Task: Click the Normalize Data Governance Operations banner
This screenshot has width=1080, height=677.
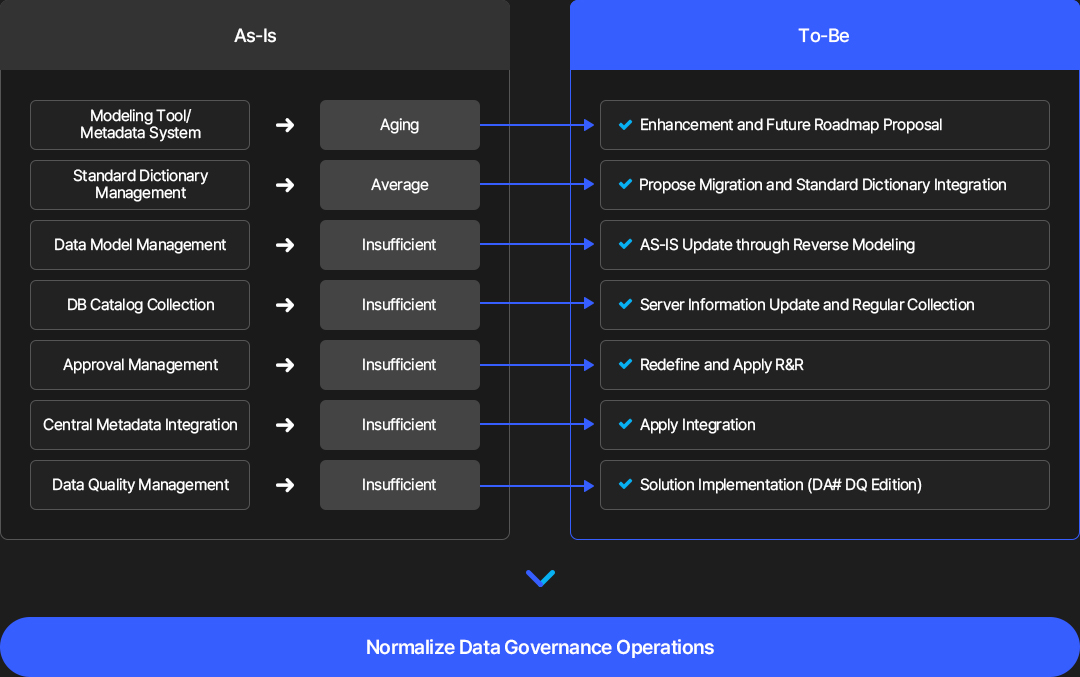Action: (540, 647)
